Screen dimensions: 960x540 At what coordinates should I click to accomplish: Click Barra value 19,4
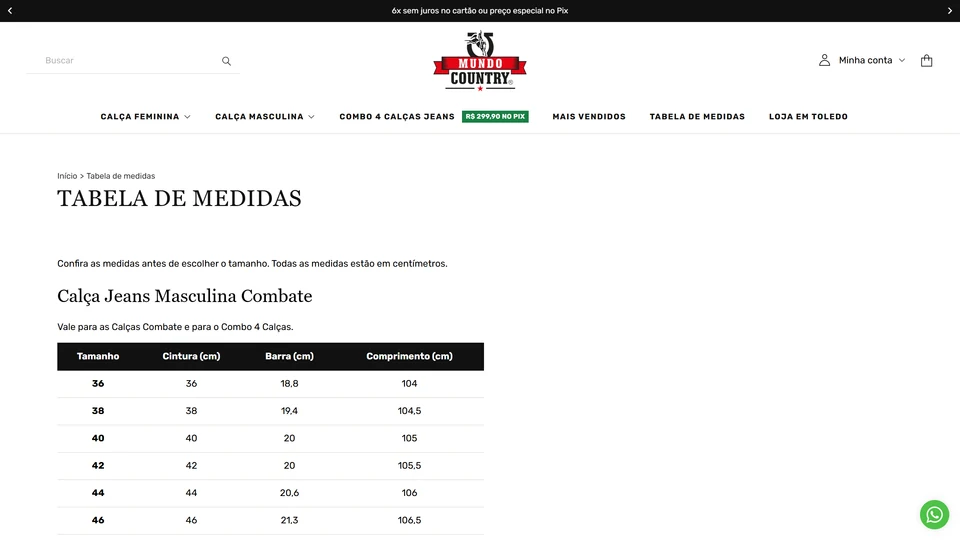(x=289, y=411)
